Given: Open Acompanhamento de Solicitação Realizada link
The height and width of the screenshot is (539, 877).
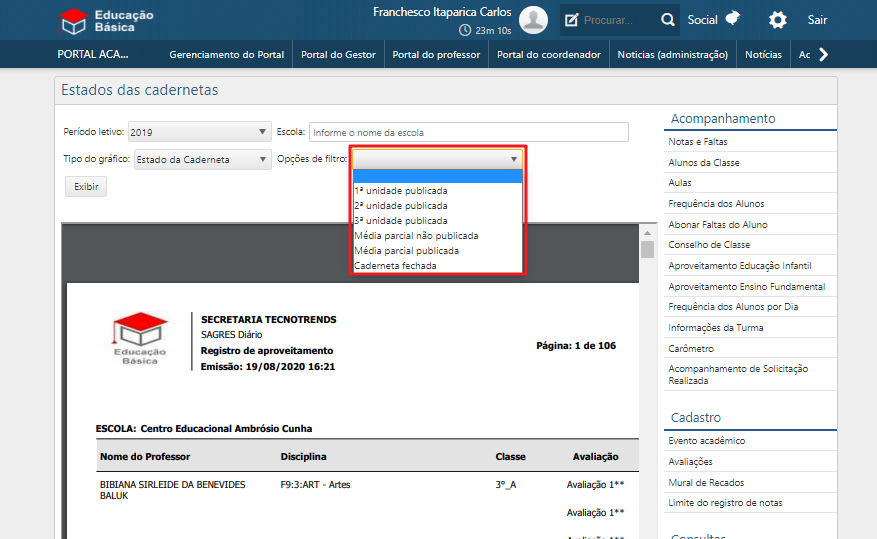Looking at the screenshot, I should (738, 375).
